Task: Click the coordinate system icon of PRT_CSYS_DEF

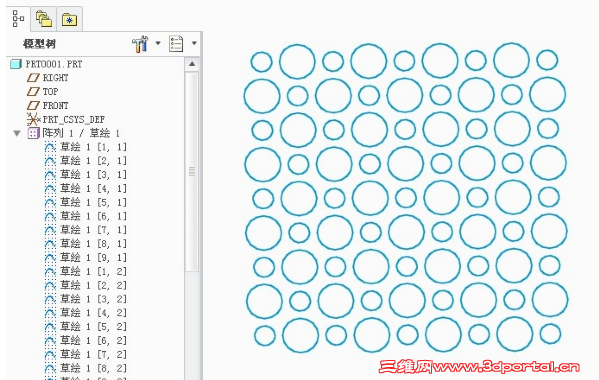Action: point(33,119)
